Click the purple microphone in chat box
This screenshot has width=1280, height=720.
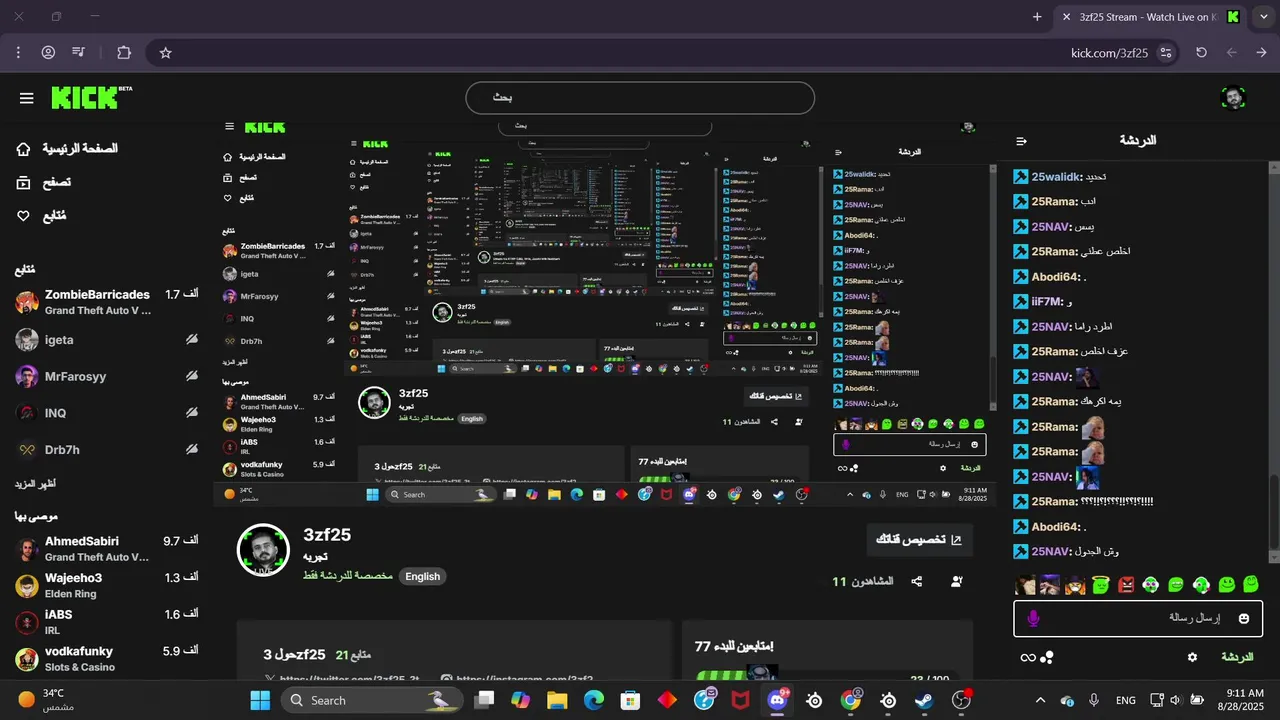1033,618
